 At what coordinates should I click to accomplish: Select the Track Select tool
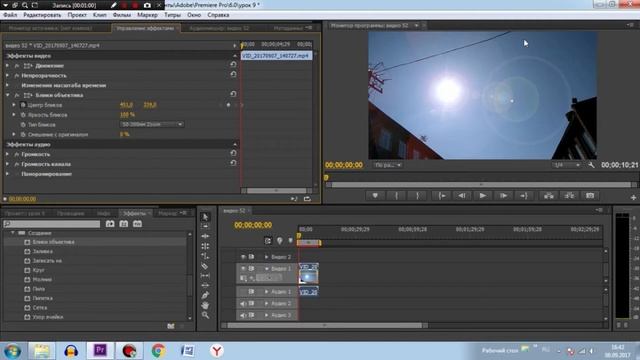(x=205, y=227)
